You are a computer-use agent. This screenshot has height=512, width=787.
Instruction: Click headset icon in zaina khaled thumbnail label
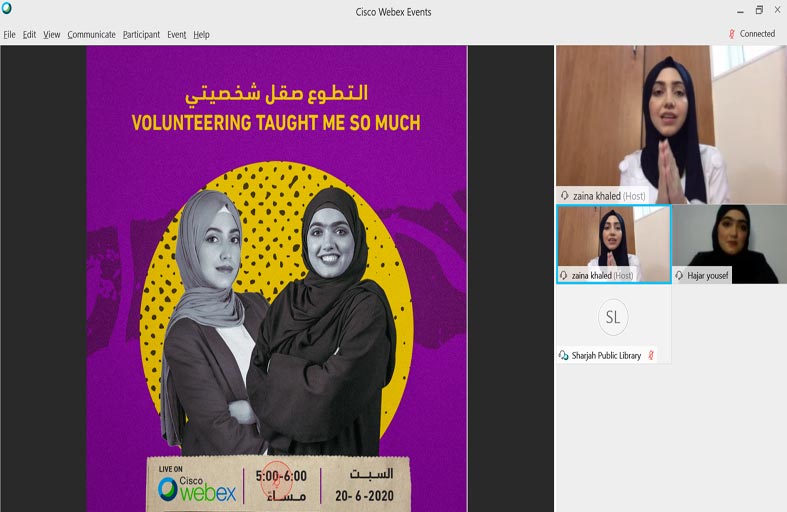coord(564,275)
